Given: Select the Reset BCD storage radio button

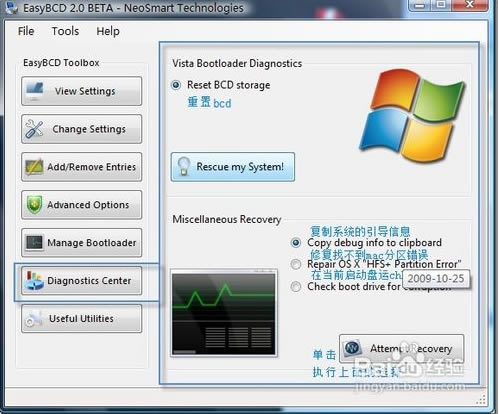Looking at the screenshot, I should [176, 85].
